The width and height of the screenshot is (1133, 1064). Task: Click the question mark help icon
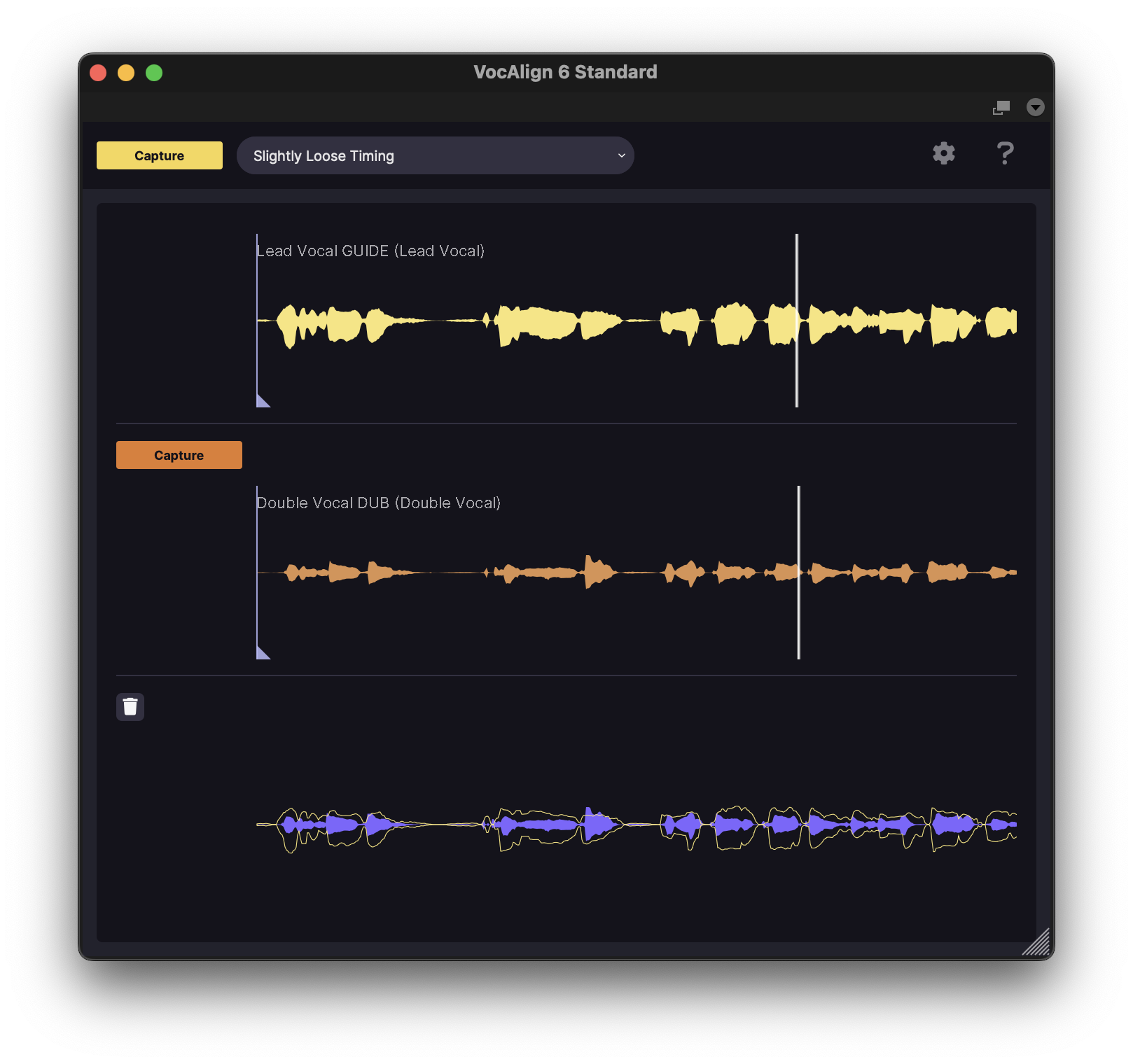[1005, 153]
